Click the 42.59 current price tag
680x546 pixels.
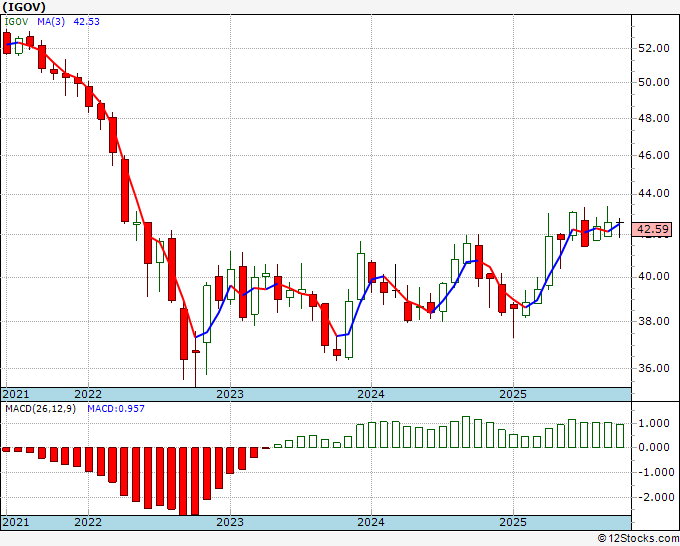654,229
